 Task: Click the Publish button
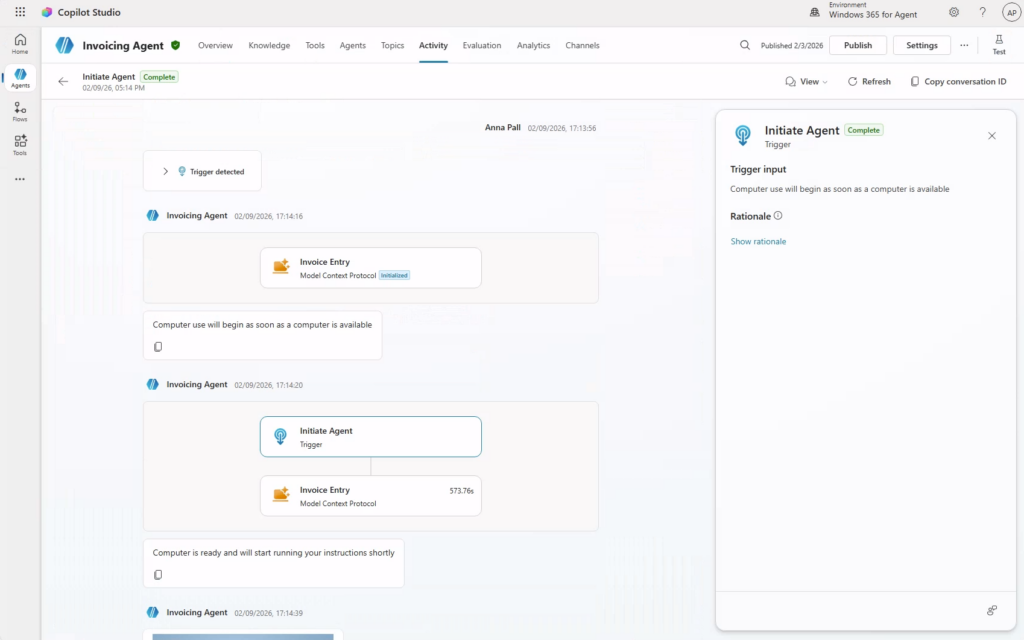[x=857, y=45]
